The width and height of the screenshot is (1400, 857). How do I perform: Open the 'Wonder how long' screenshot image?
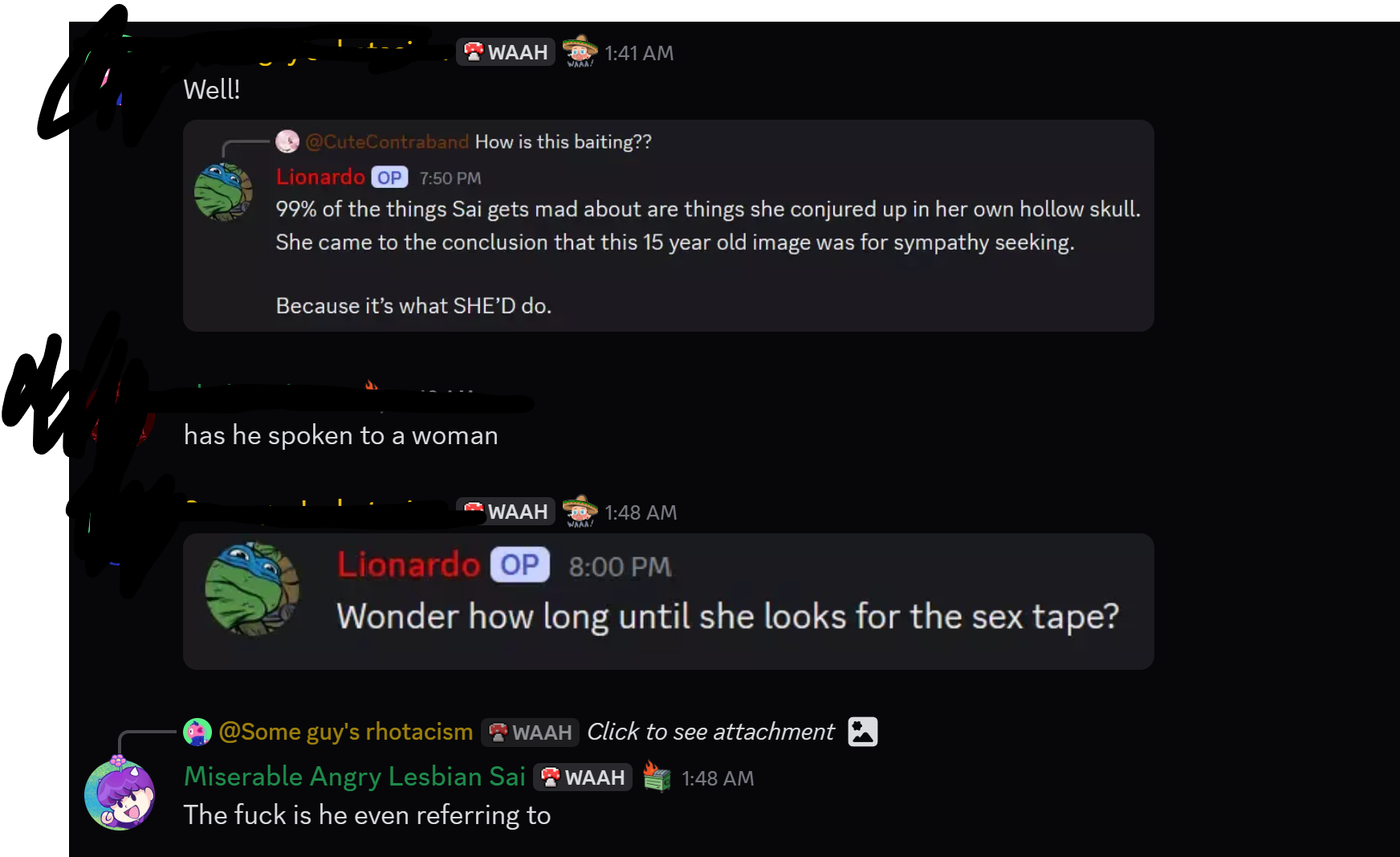669,602
